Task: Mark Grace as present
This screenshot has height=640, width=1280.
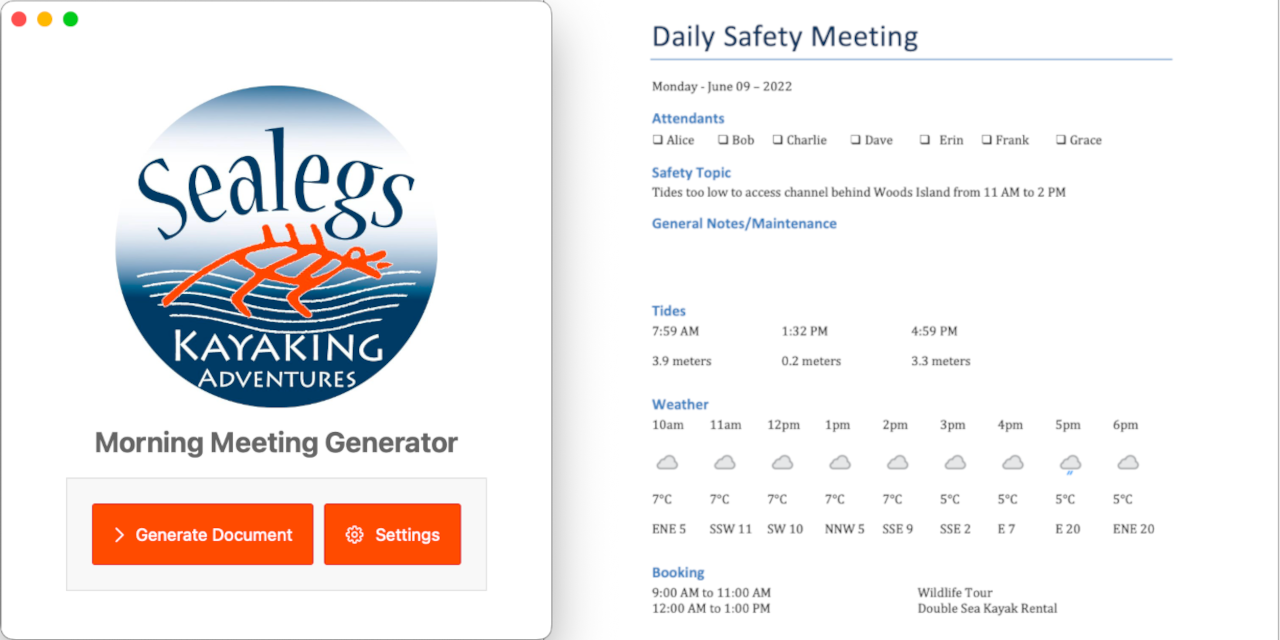Action: (1059, 139)
